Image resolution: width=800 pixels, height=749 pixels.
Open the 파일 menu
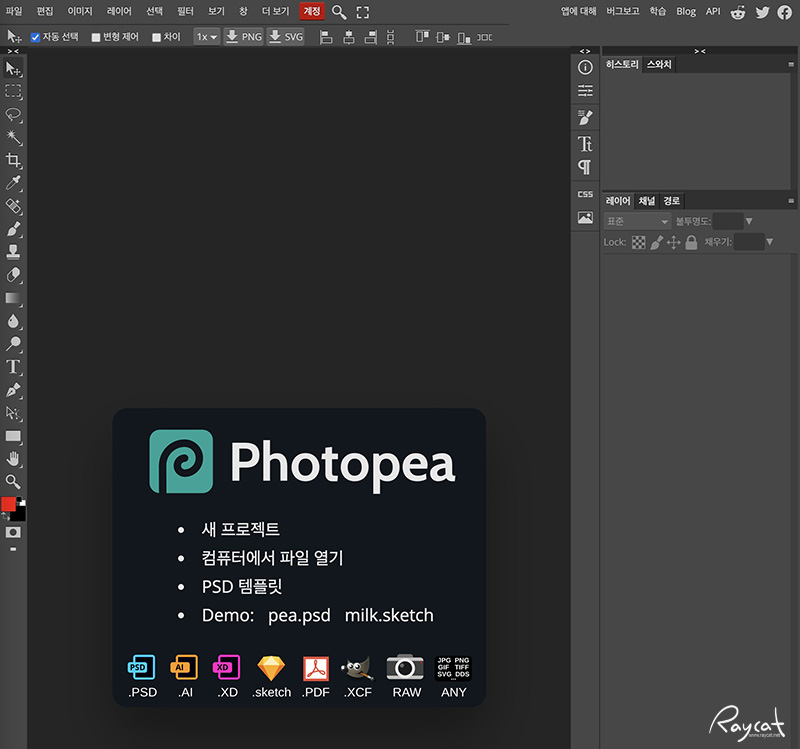(x=14, y=11)
